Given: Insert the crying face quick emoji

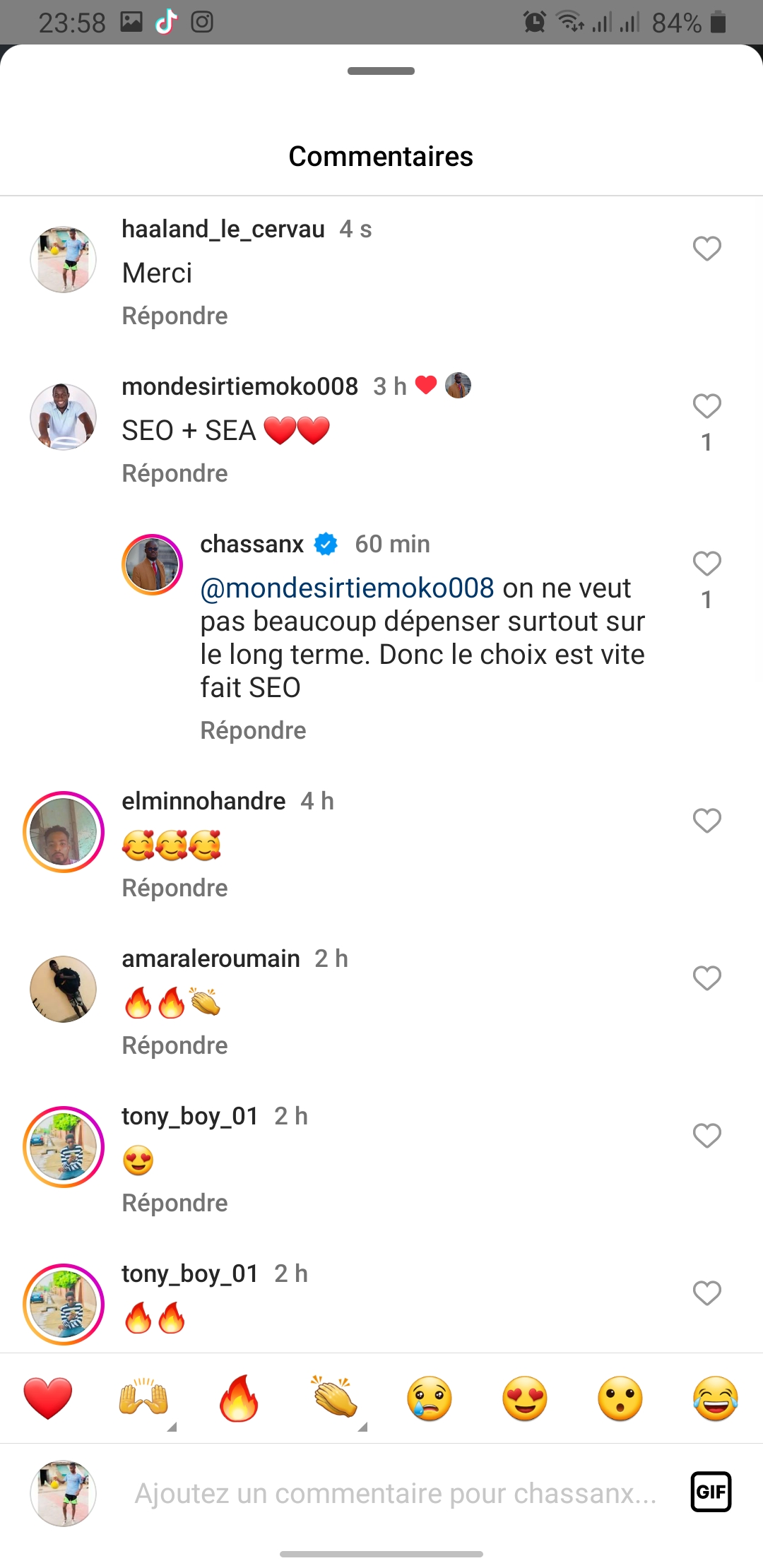Looking at the screenshot, I should point(430,1398).
